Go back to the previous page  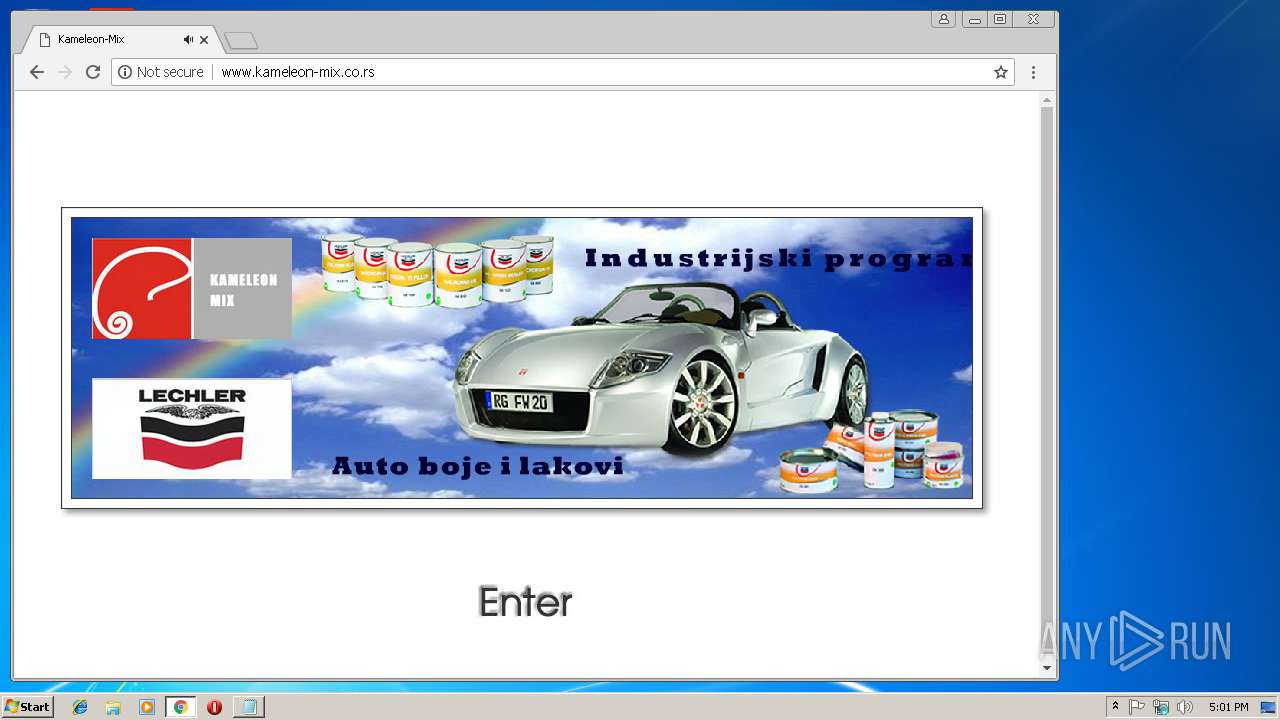37,72
